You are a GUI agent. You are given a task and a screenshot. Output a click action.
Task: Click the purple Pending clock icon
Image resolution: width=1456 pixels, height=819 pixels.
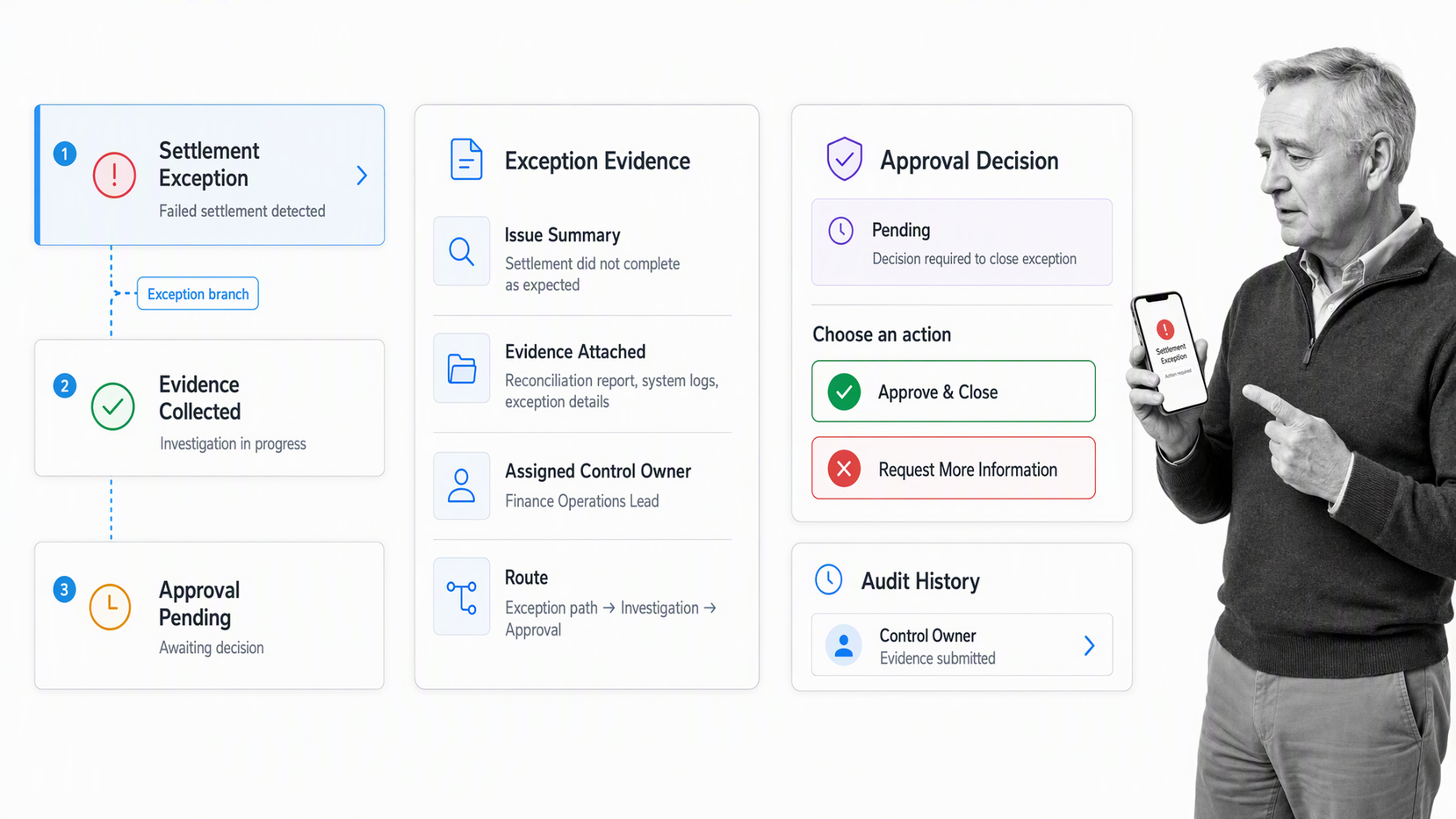point(841,231)
